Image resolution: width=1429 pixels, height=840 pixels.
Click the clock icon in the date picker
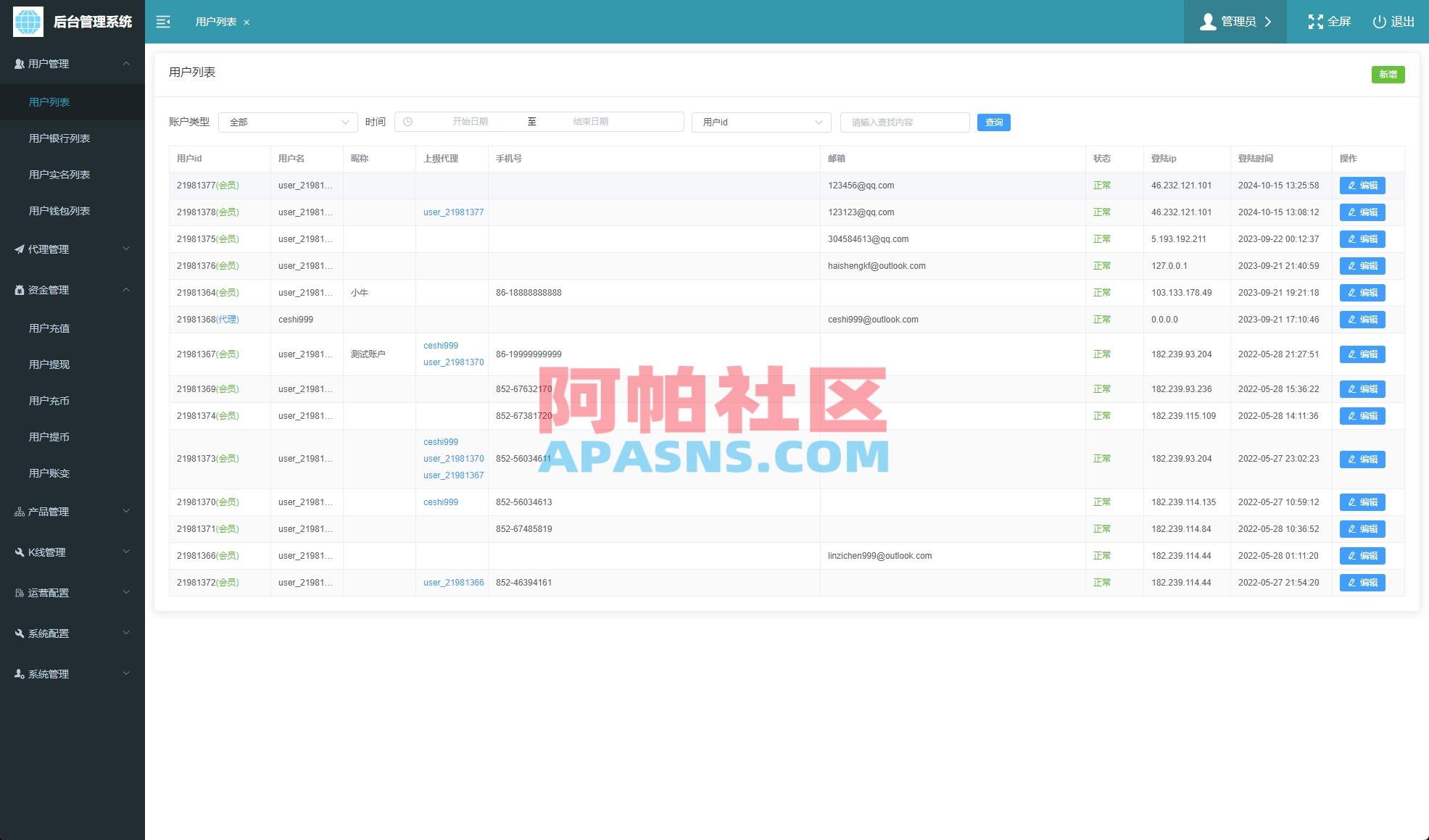coord(408,122)
